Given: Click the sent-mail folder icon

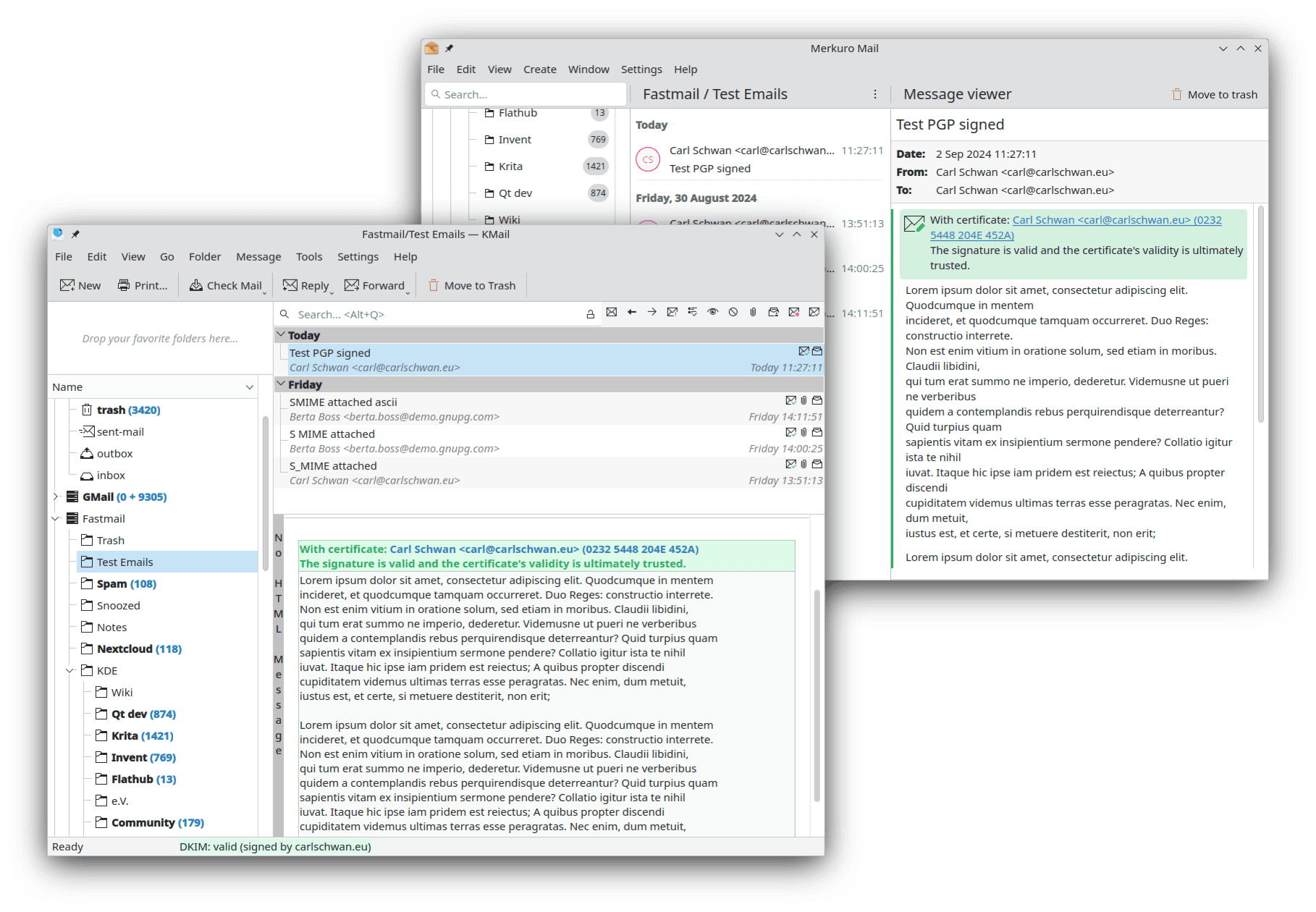Looking at the screenshot, I should tap(87, 431).
